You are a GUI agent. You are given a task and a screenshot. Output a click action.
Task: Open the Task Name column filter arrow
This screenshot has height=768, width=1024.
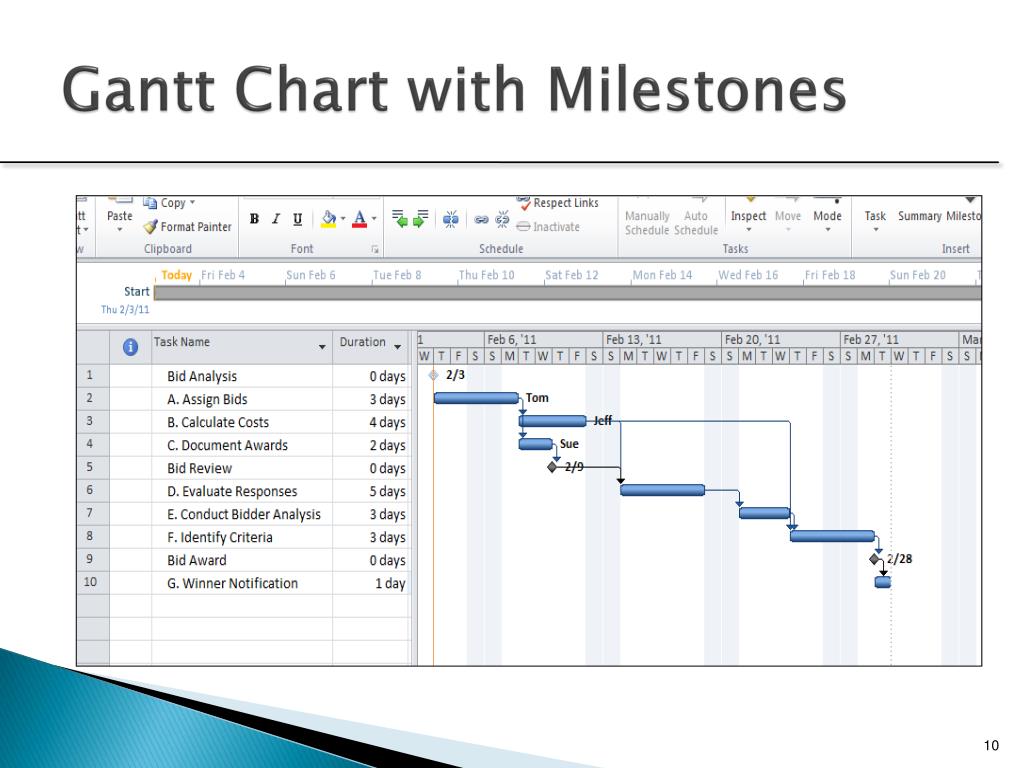322,347
